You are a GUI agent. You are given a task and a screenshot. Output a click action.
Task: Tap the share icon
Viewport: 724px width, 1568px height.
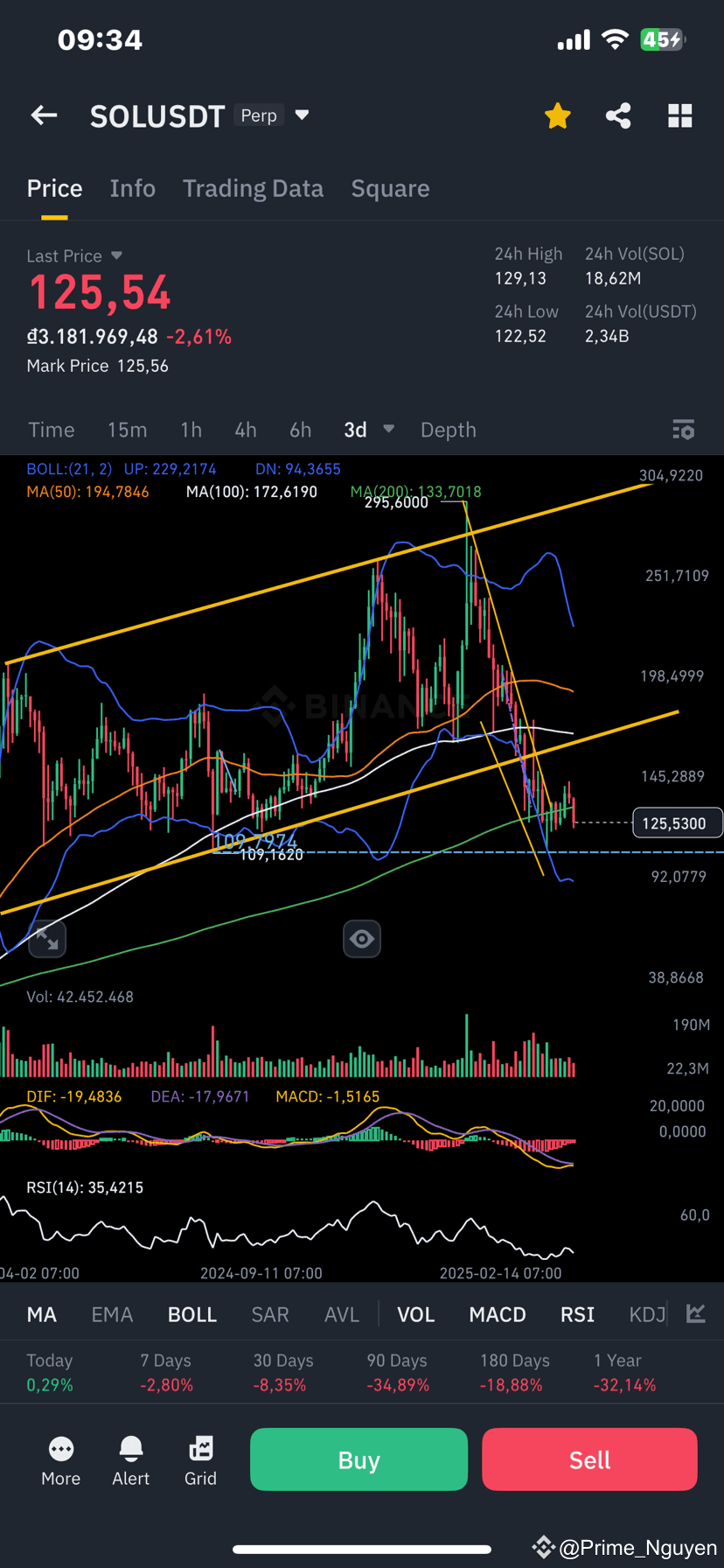tap(618, 115)
